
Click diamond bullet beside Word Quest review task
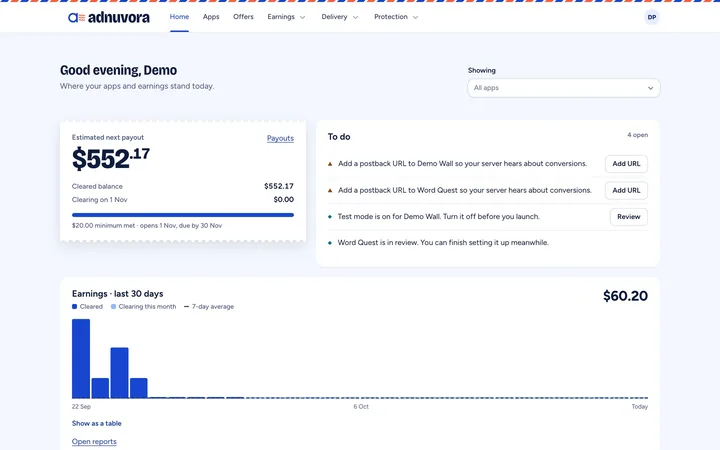[x=330, y=243]
